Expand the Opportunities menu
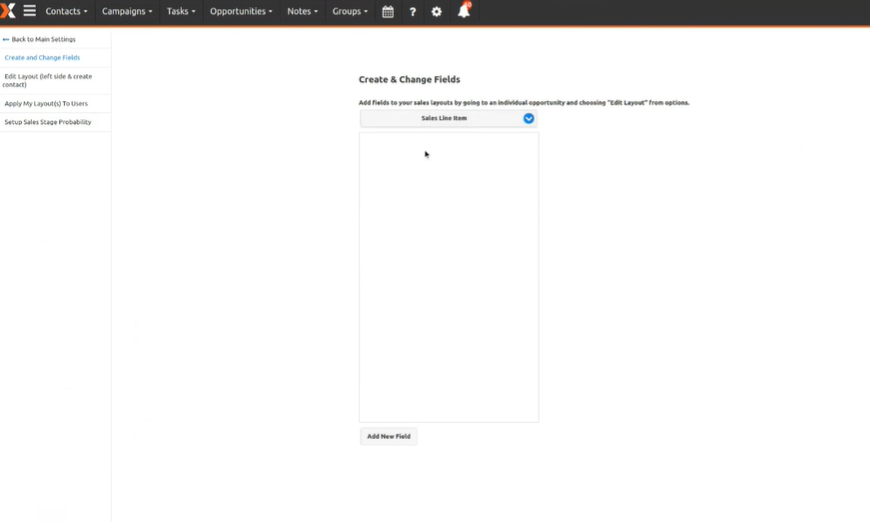 (x=241, y=12)
